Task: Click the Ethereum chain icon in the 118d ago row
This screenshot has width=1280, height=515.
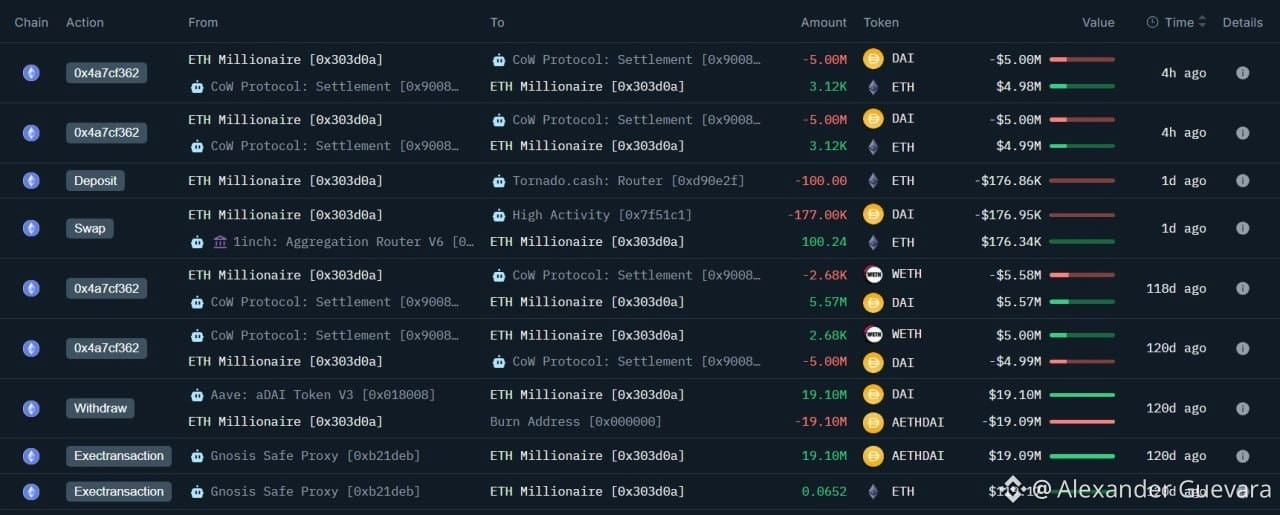Action: [31, 288]
